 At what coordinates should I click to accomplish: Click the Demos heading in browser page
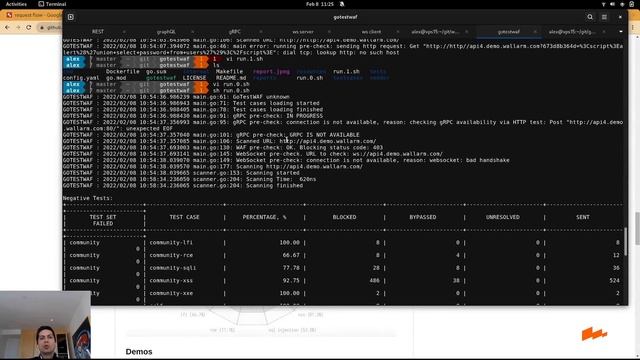(x=139, y=352)
